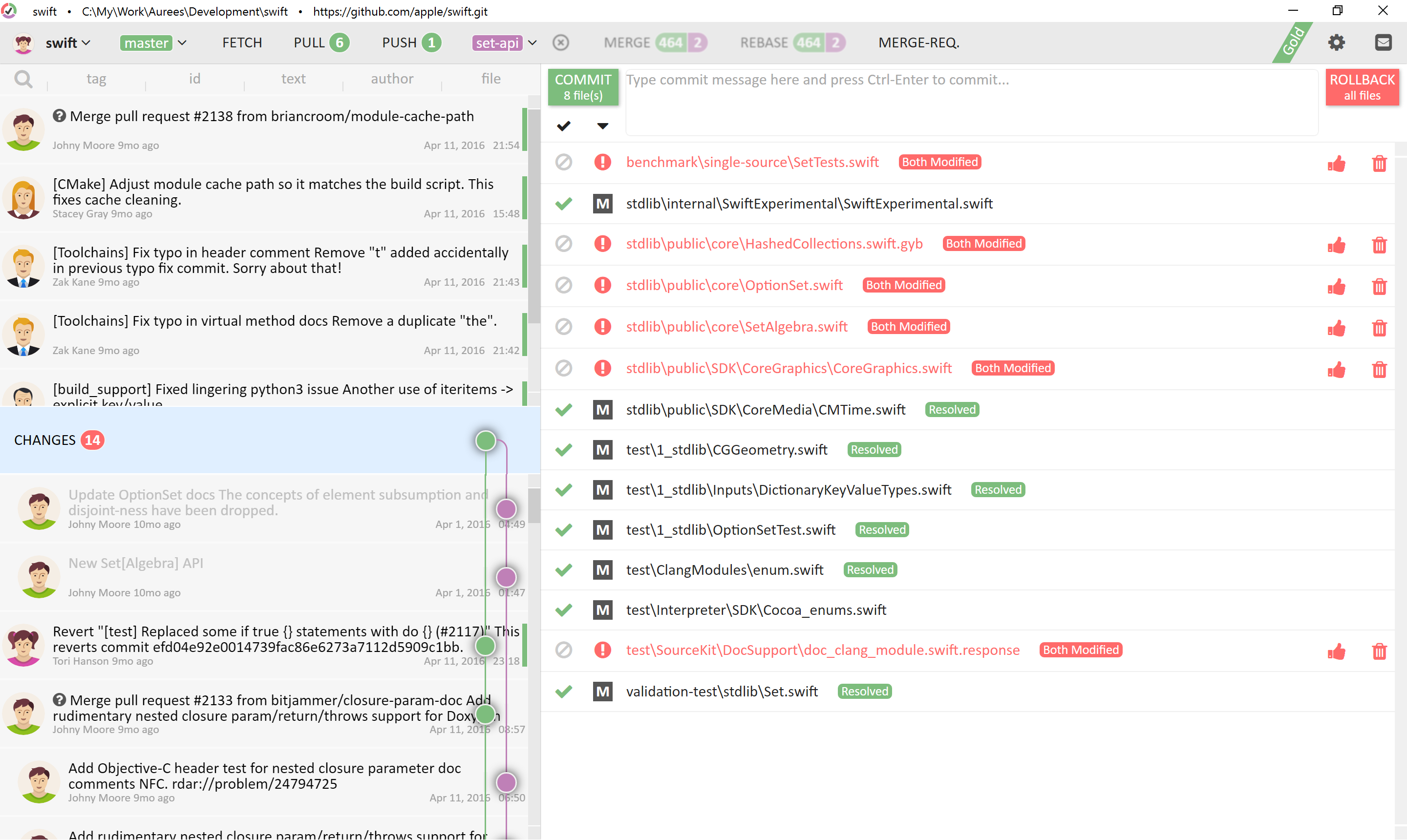1407x840 pixels.
Task: Click ROLLBACK all files button
Action: pos(1362,87)
